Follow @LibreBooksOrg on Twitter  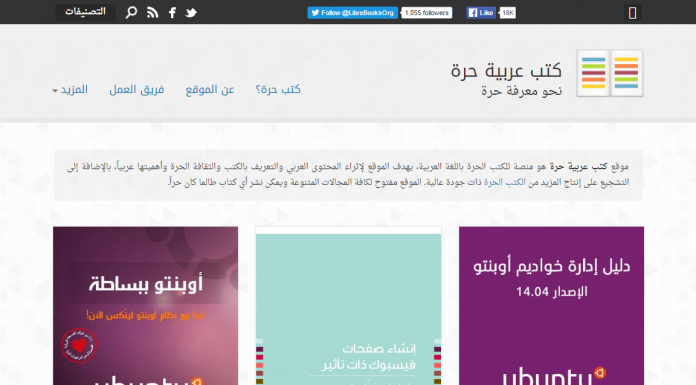(x=352, y=13)
